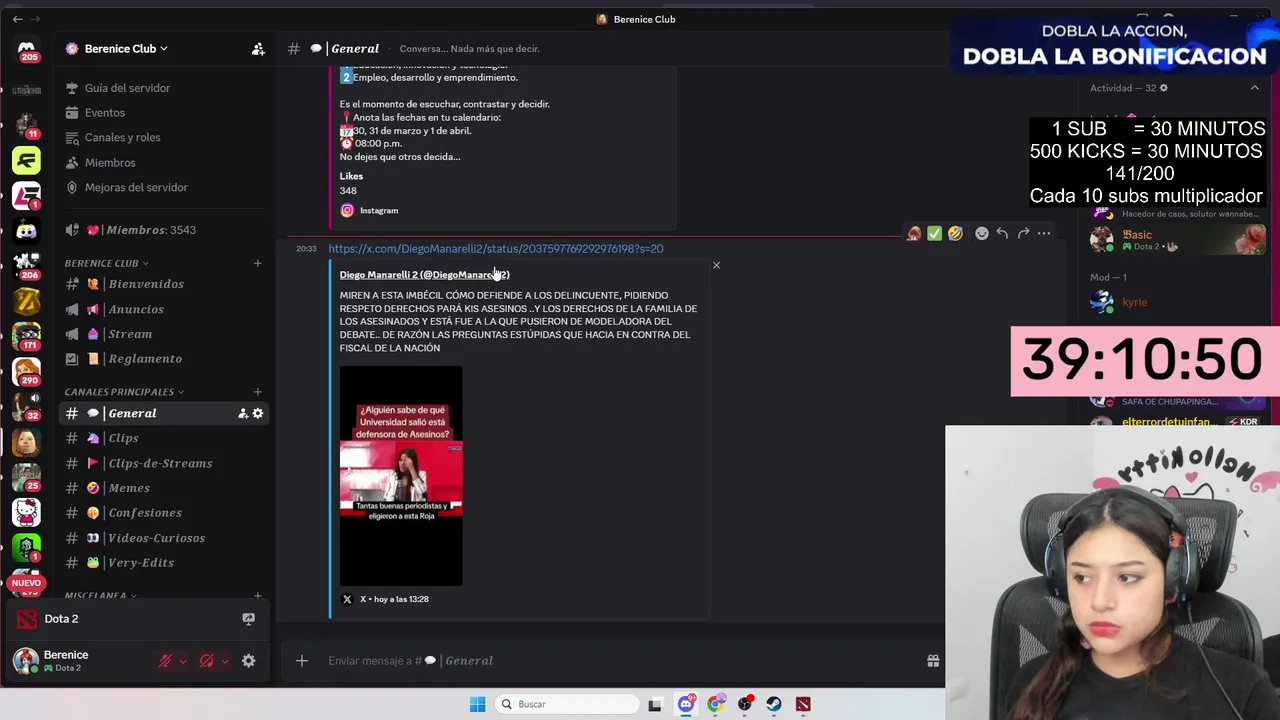This screenshot has width=1280, height=720.
Task: Open the add reaction smiley picker
Action: point(982,233)
